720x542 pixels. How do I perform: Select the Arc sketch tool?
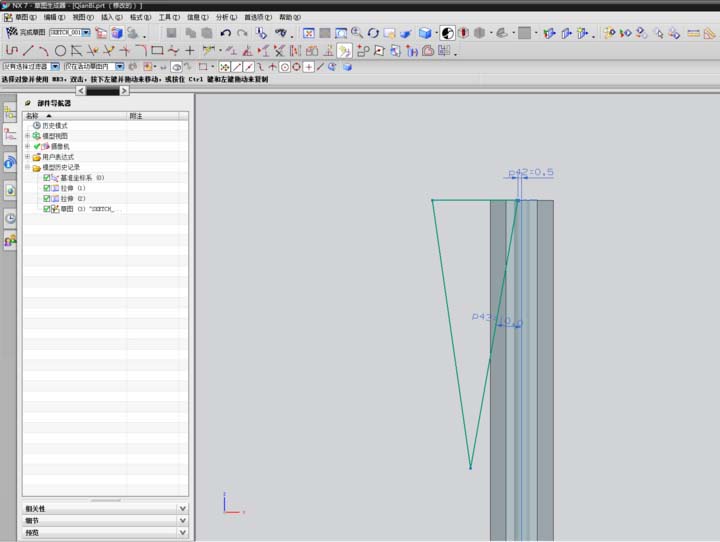coord(44,50)
